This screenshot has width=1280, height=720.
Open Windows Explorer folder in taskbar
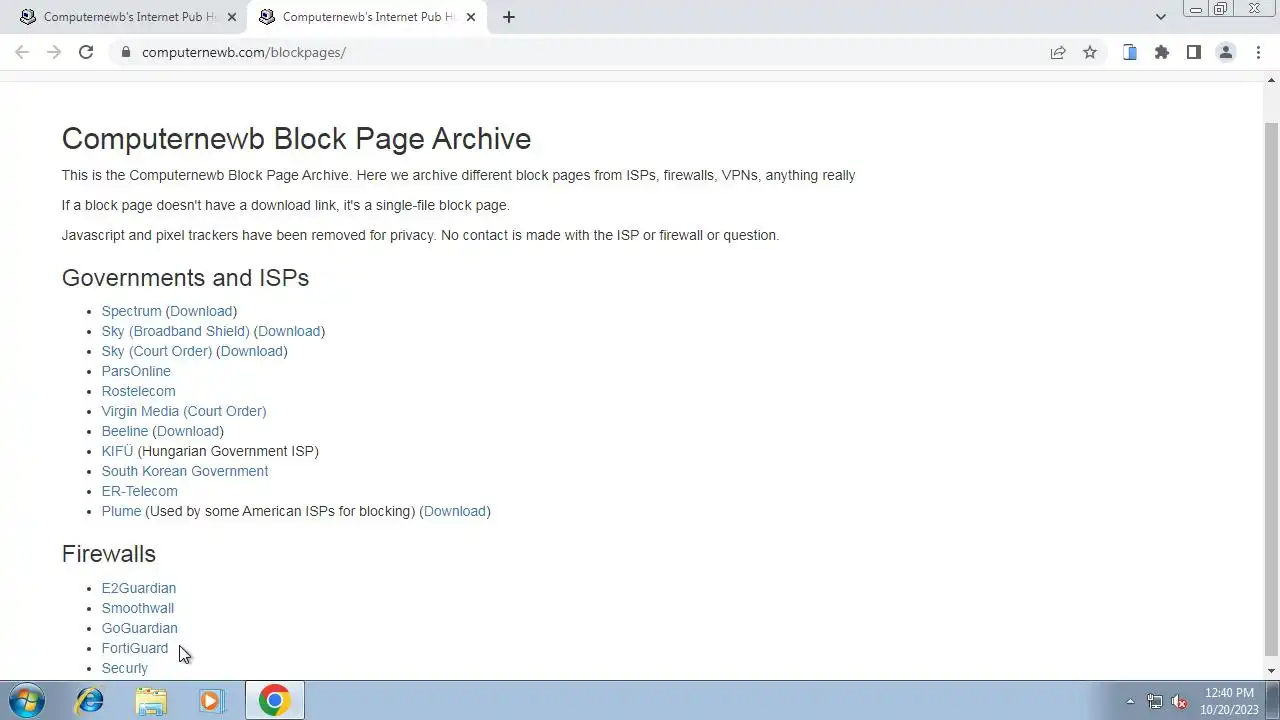click(x=151, y=700)
